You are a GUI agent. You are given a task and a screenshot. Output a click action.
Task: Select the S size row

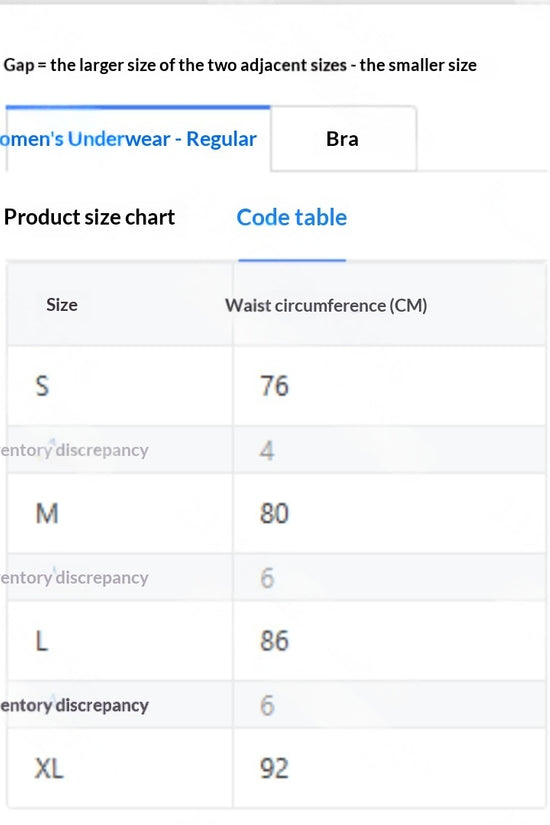(x=276, y=386)
